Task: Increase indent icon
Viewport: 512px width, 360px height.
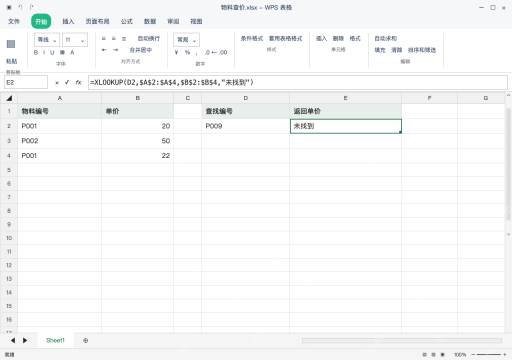Action: pyautogui.click(x=115, y=50)
